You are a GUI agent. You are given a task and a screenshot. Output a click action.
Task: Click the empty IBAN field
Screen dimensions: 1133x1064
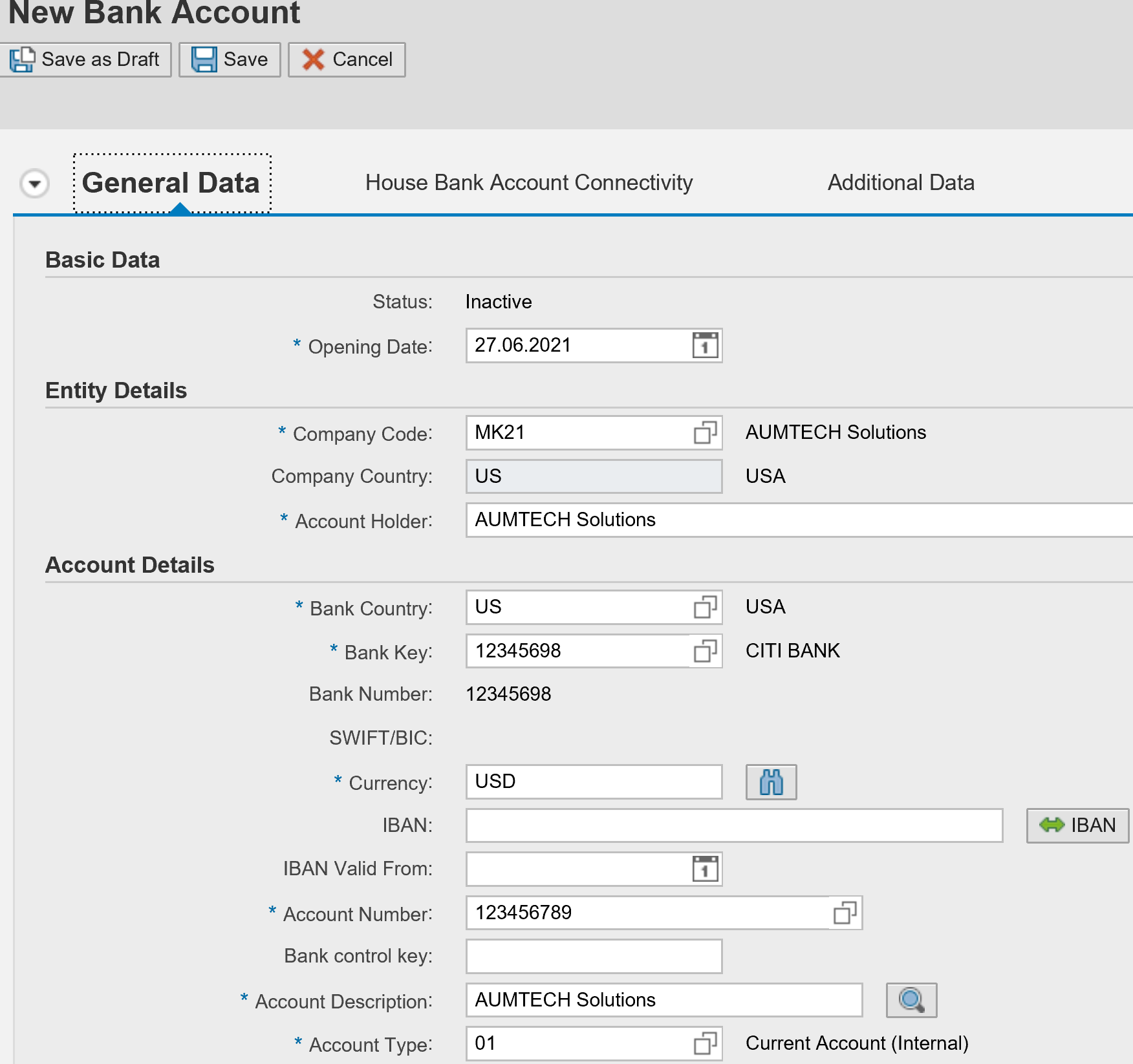pos(734,825)
